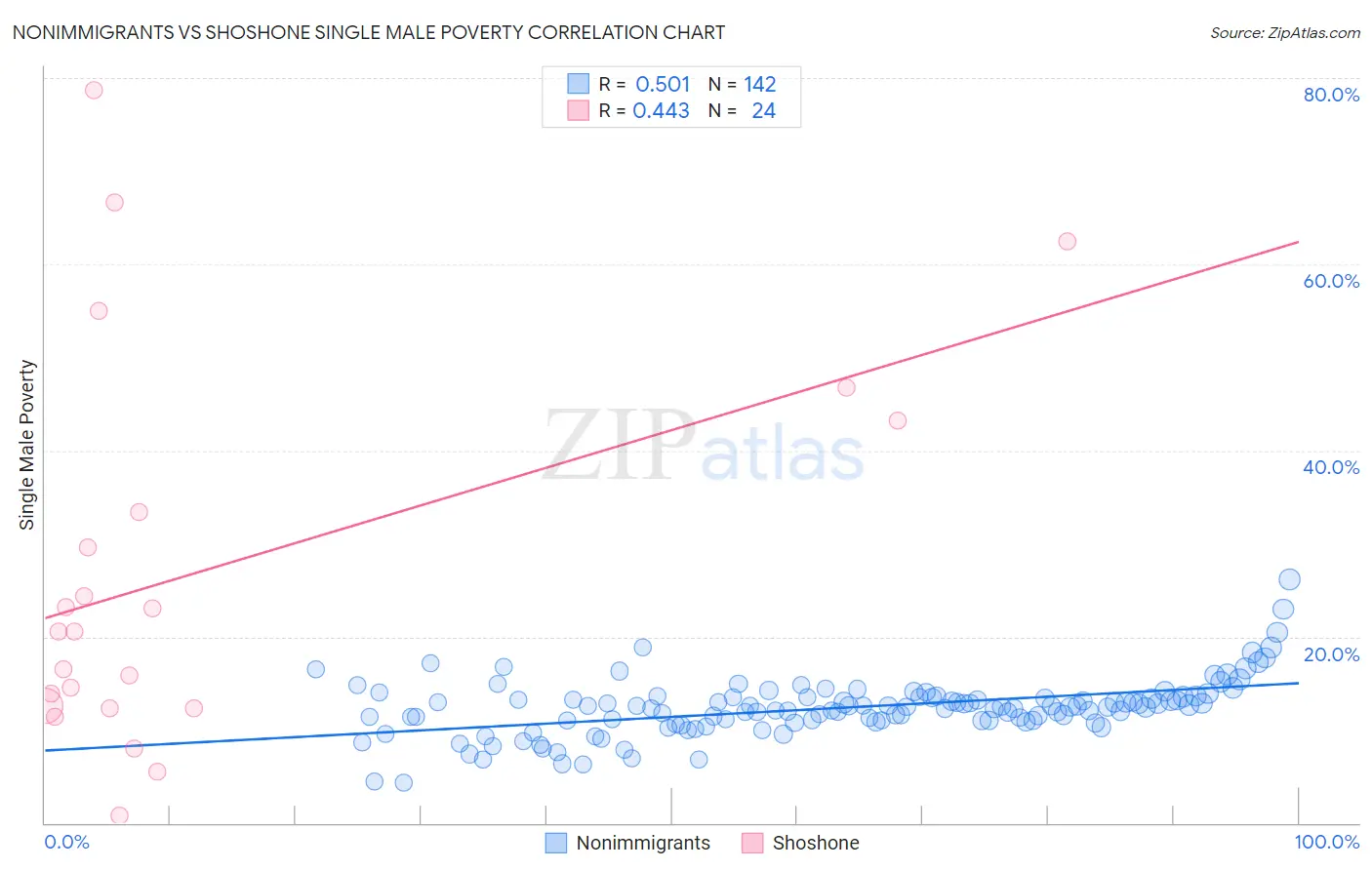Open the ZipAtlas.com source link
This screenshot has width=1372, height=870.
pyautogui.click(x=1285, y=32)
